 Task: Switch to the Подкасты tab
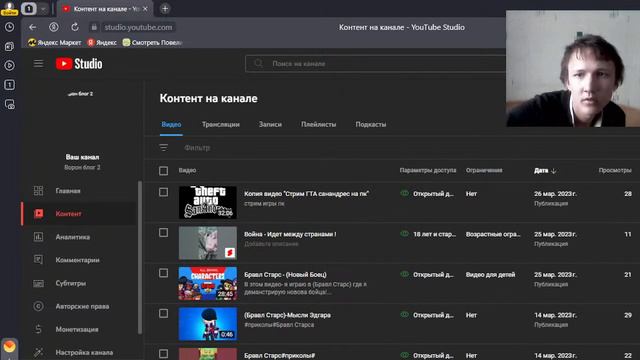pos(371,124)
